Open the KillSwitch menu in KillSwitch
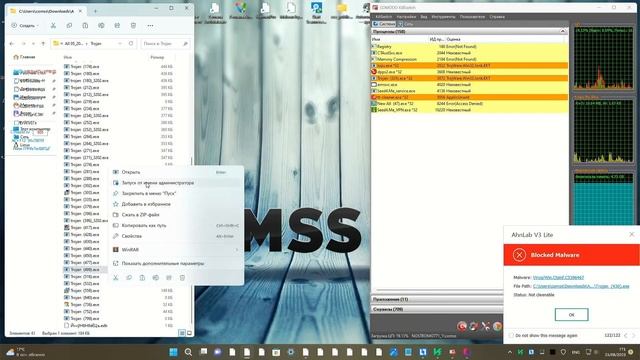Screen dimensions: 640x360 383,17
